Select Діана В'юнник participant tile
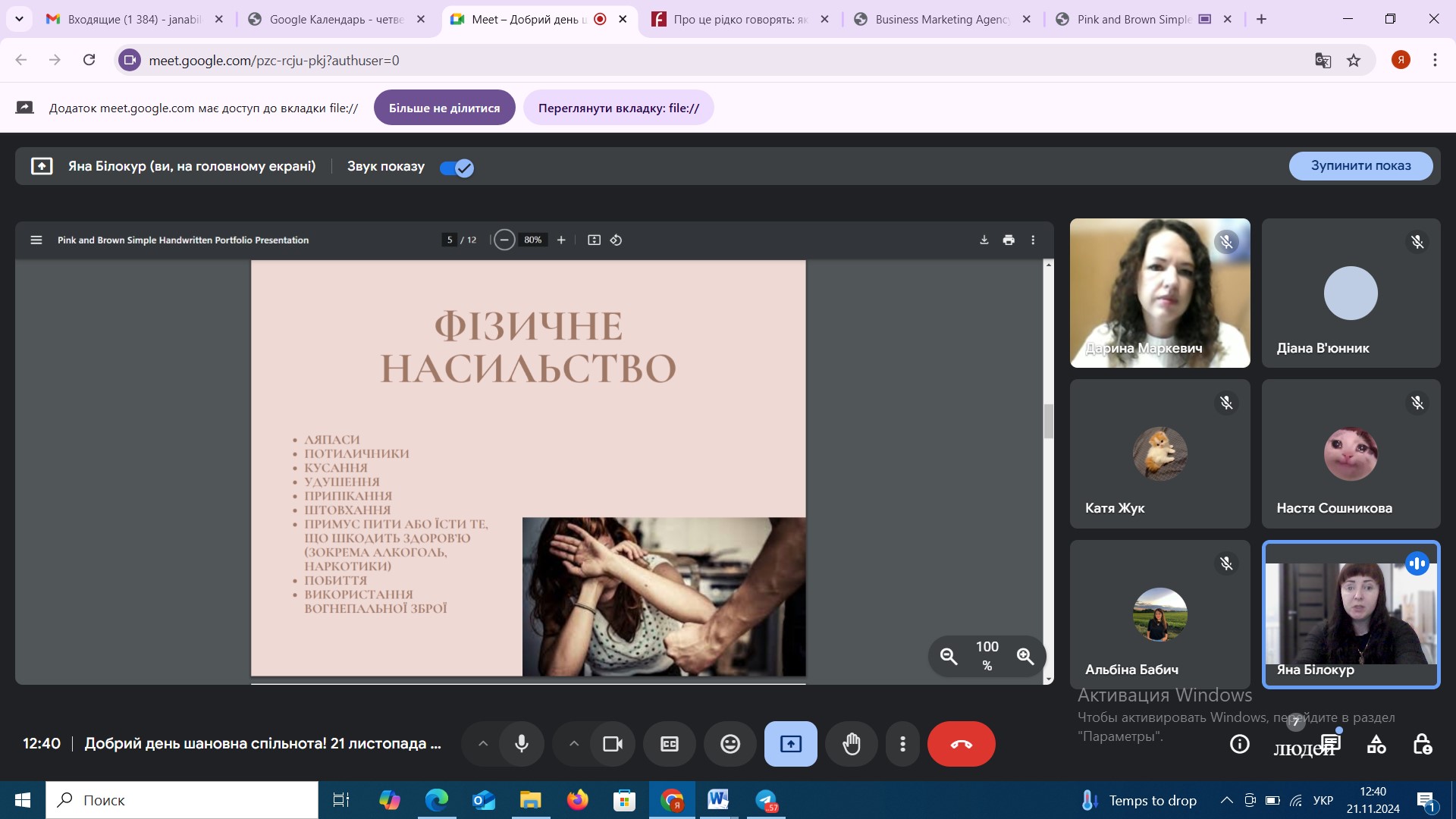The height and width of the screenshot is (819, 1456). click(1351, 293)
